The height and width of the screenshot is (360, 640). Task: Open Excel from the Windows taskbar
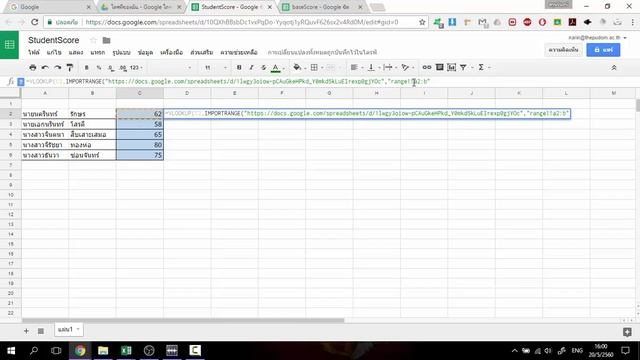click(126, 350)
